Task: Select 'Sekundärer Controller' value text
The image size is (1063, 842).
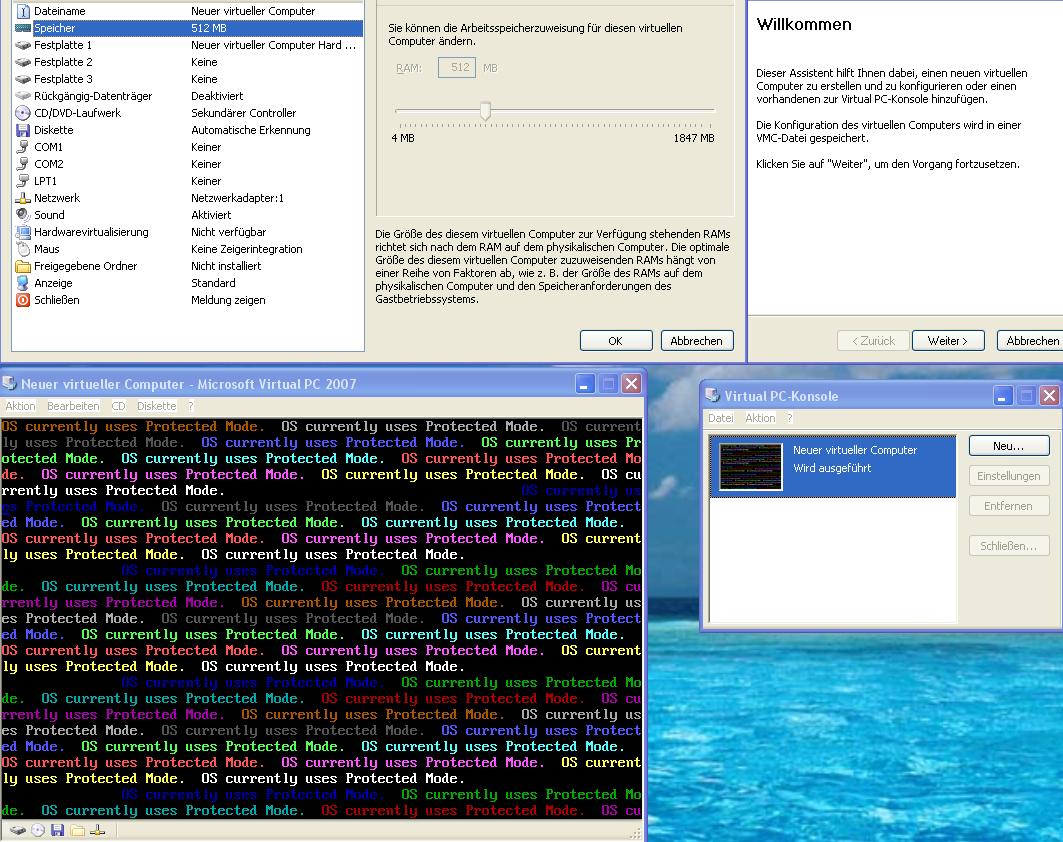Action: point(243,113)
